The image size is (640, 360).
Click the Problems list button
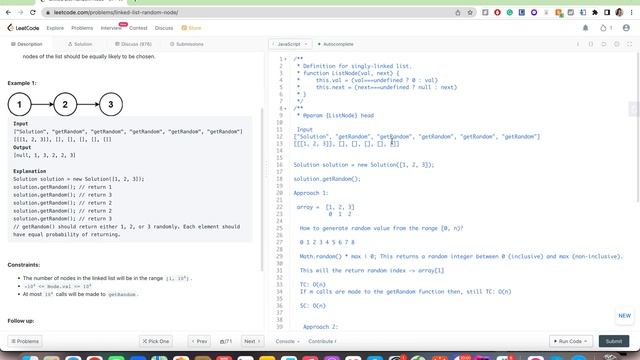coord(25,341)
